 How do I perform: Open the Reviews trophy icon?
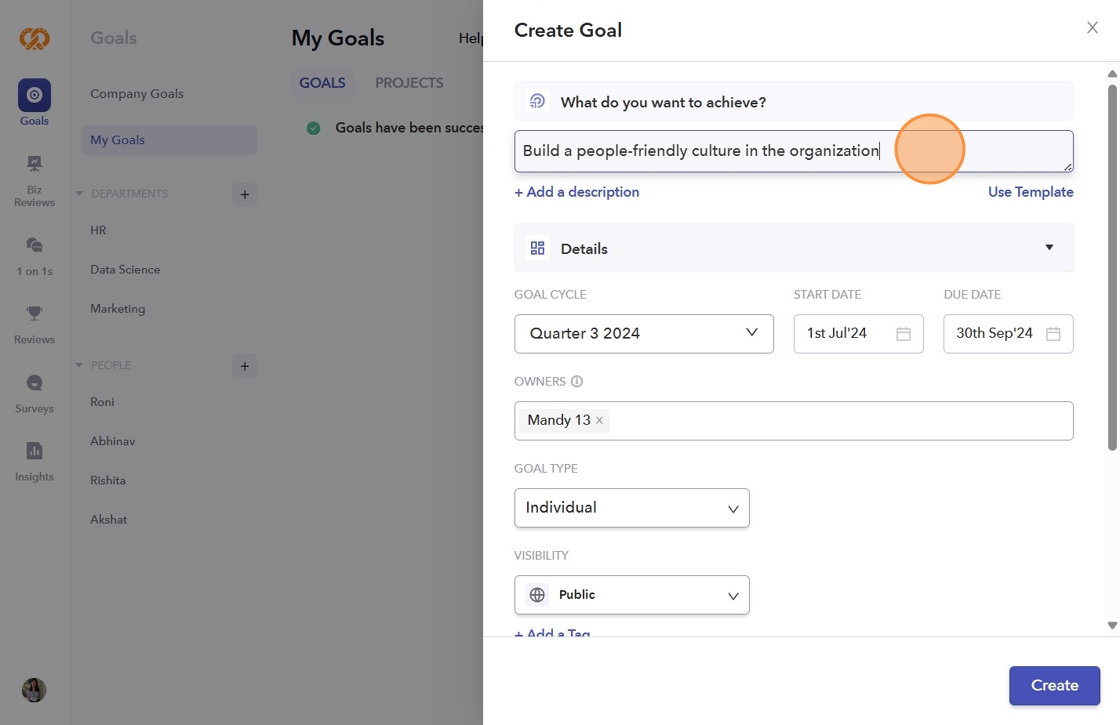(x=34, y=314)
